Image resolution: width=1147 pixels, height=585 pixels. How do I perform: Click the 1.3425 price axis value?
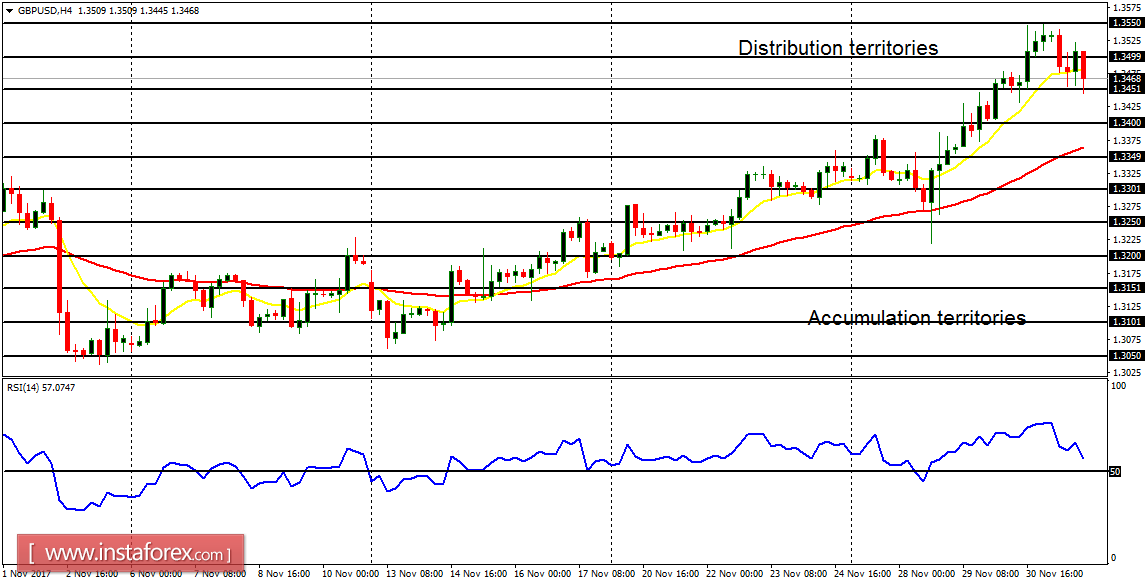click(x=1126, y=107)
